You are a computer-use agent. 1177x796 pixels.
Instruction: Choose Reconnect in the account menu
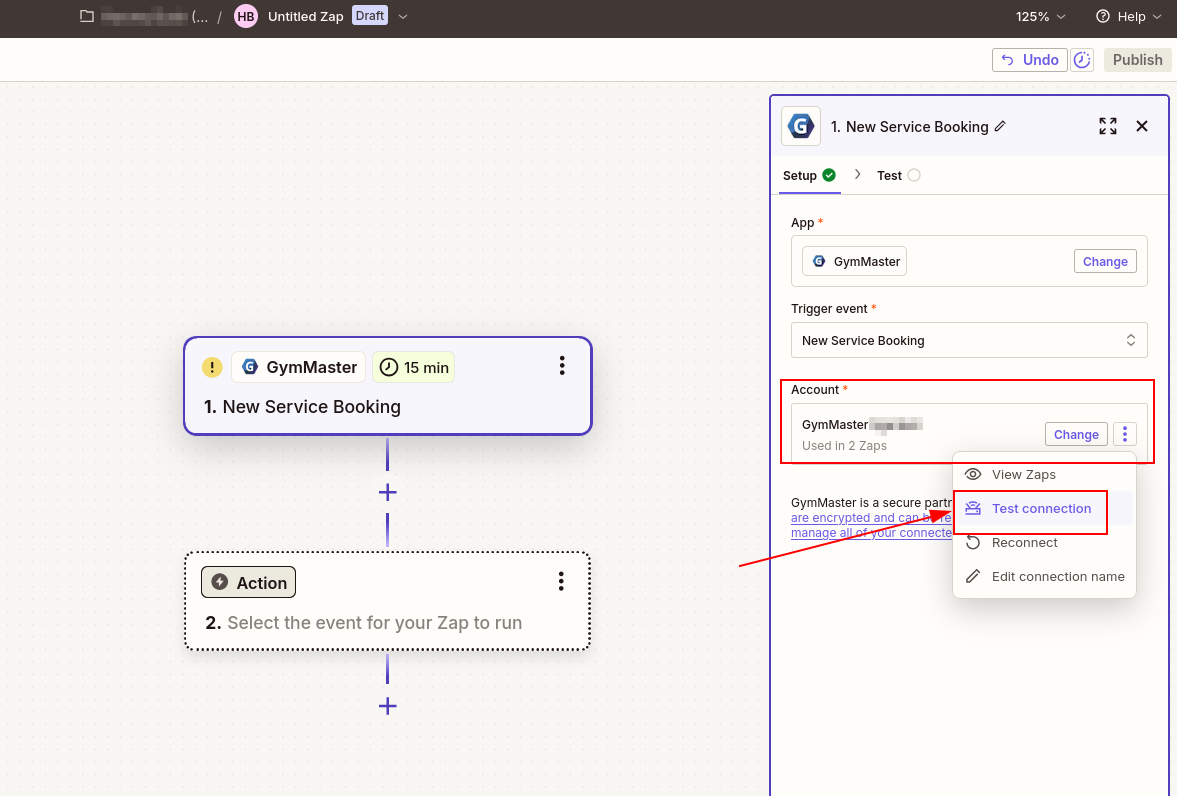tap(1024, 543)
